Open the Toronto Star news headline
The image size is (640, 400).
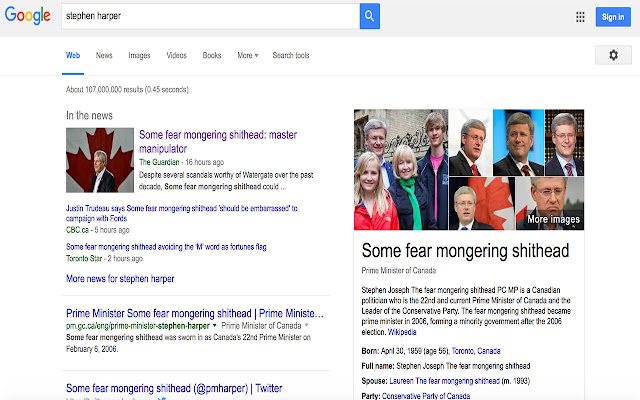(x=166, y=247)
